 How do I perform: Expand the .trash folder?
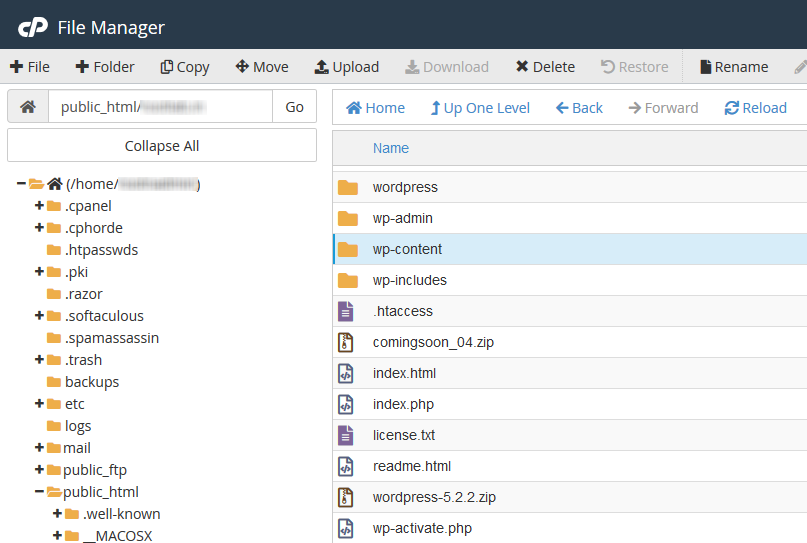click(x=39, y=359)
